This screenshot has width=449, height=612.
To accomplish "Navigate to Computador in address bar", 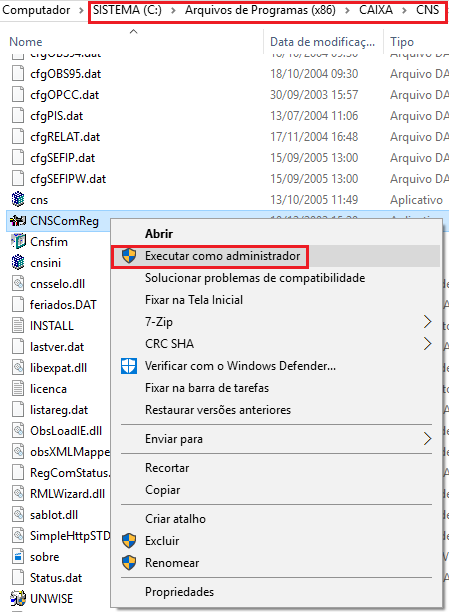I will click(x=36, y=10).
